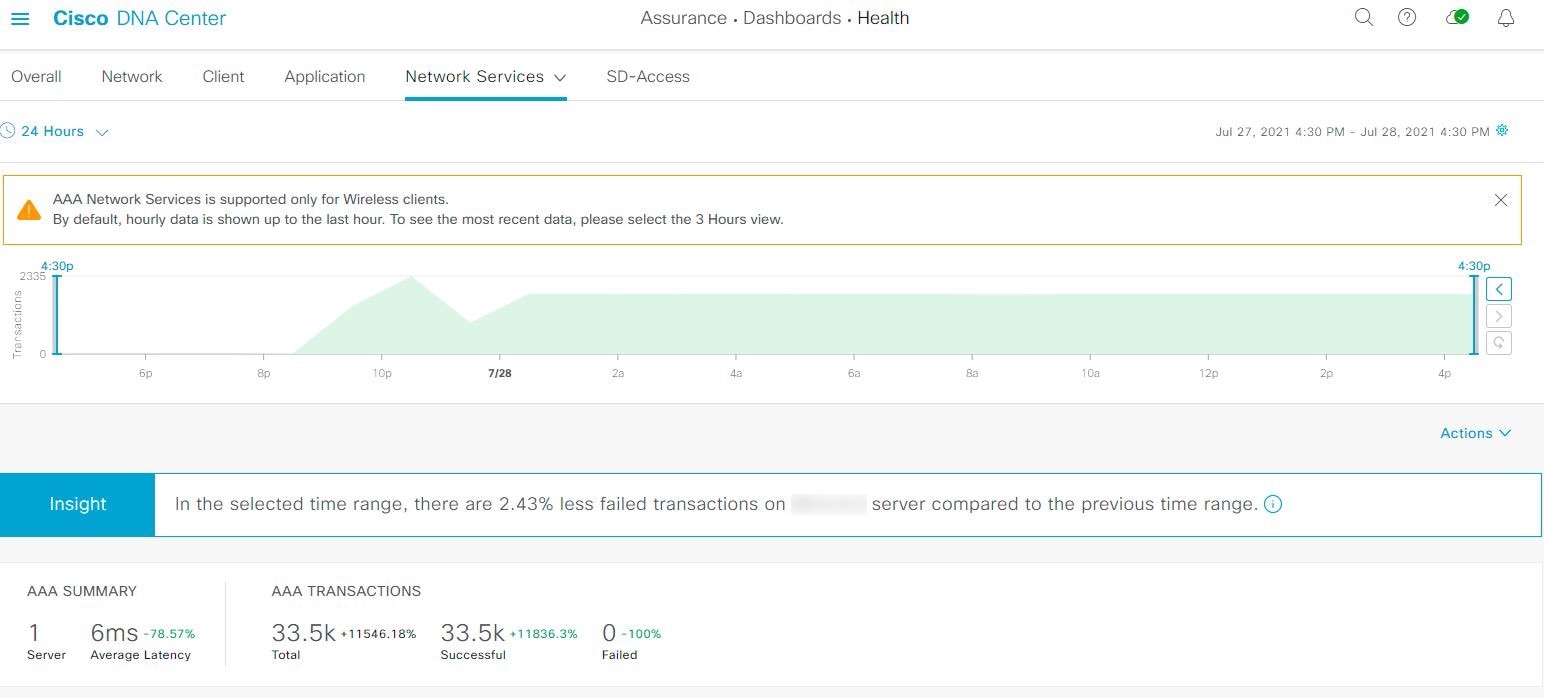Click the +11836.3% successful change text
This screenshot has height=698, width=1544.
coord(543,634)
